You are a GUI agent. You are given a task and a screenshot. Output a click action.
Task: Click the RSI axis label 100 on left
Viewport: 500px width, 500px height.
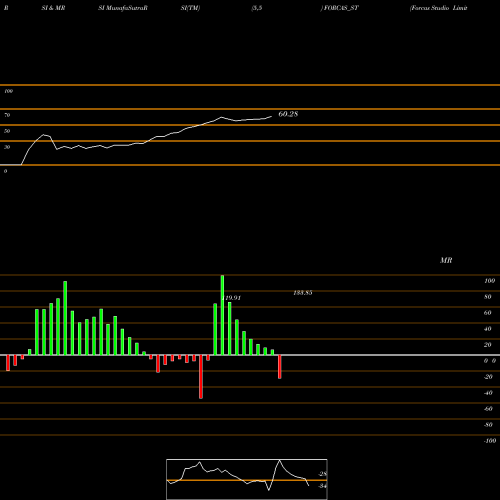pyautogui.click(x=8, y=91)
